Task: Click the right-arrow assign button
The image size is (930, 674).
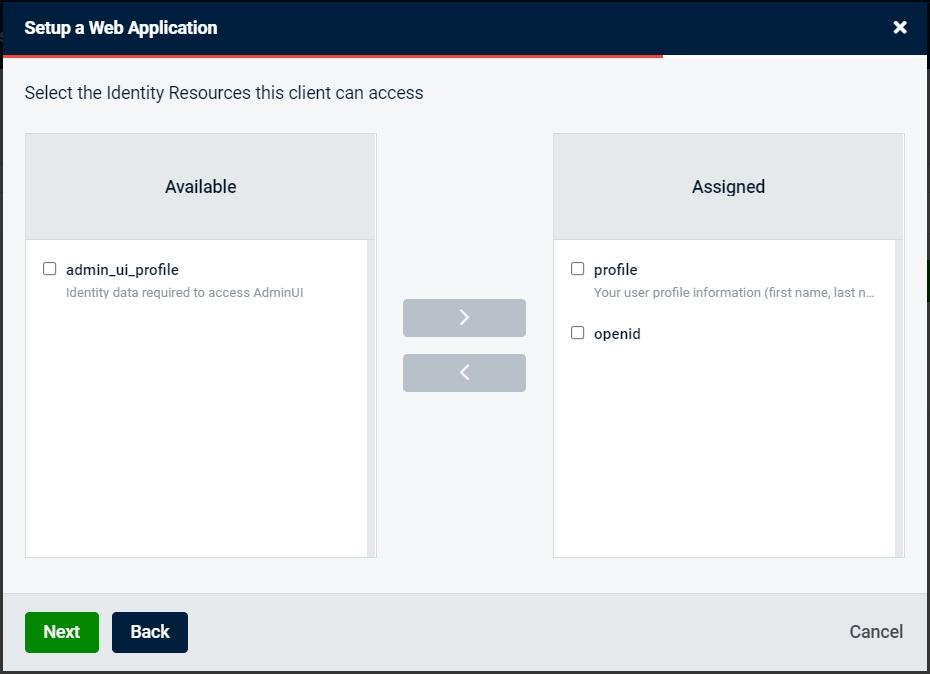Action: (464, 318)
